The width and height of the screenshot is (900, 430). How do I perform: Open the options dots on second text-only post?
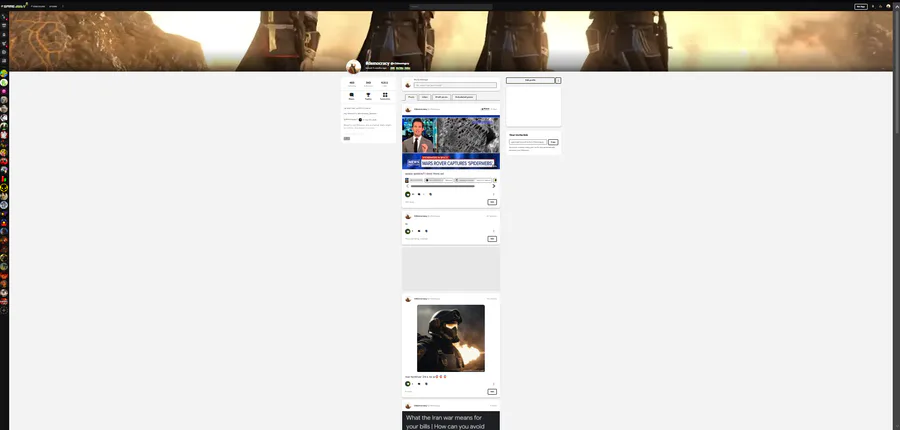(x=494, y=231)
